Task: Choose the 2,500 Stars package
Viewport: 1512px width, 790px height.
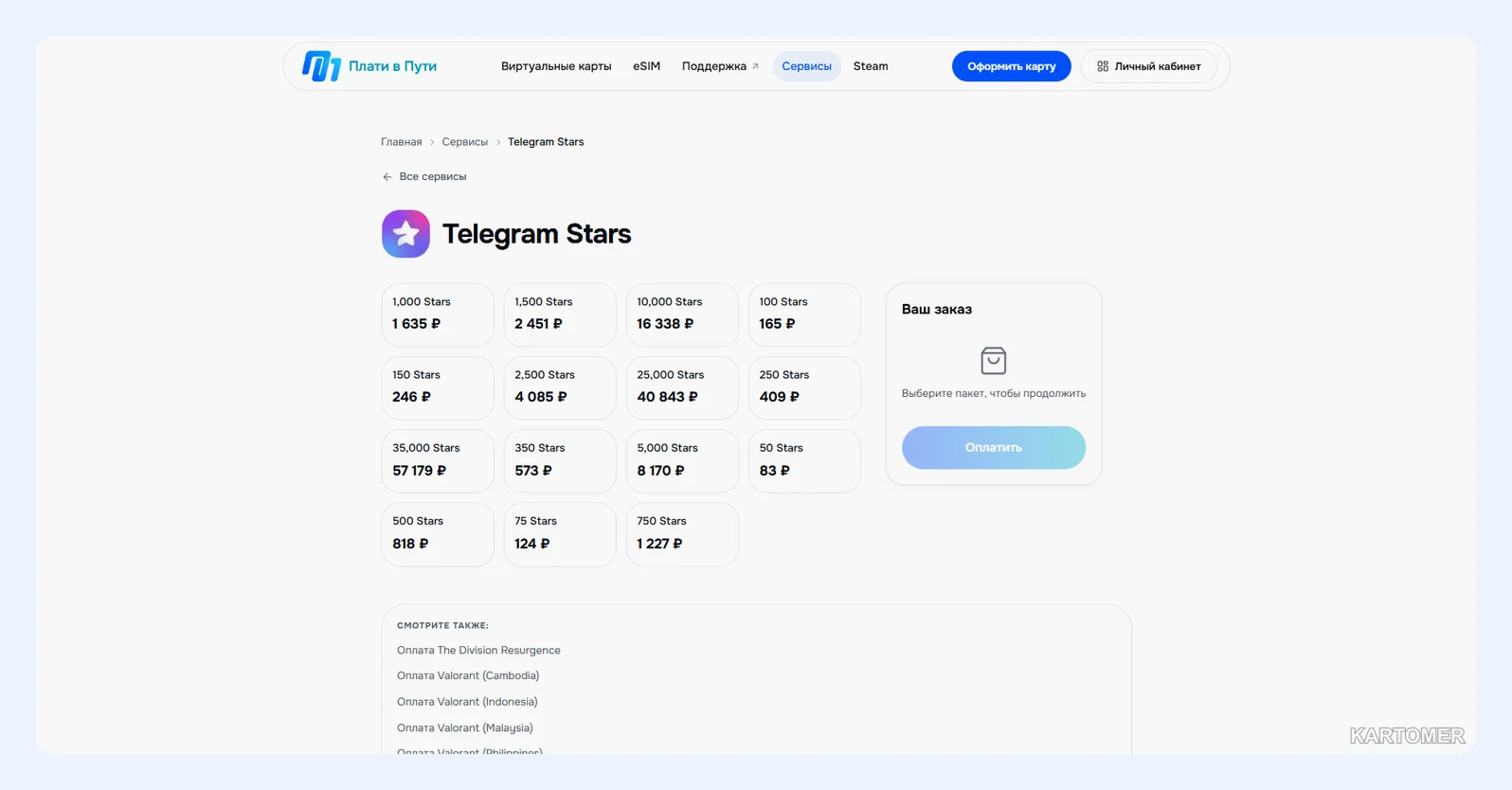Action: coord(560,388)
